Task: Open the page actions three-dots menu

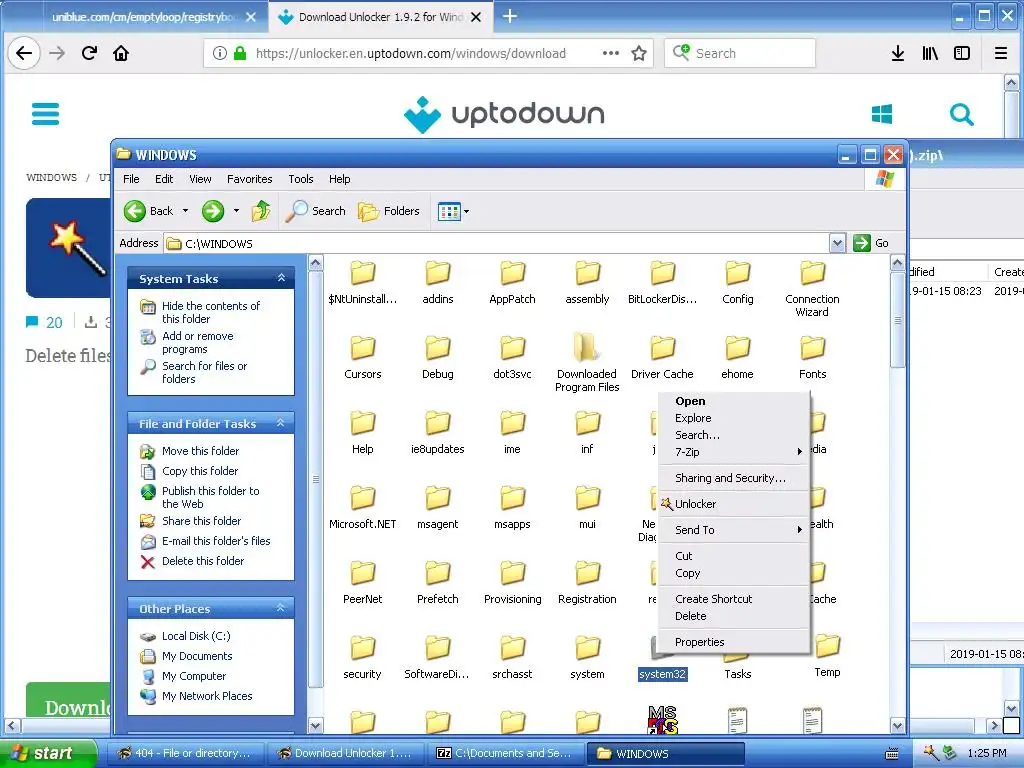Action: coord(611,53)
